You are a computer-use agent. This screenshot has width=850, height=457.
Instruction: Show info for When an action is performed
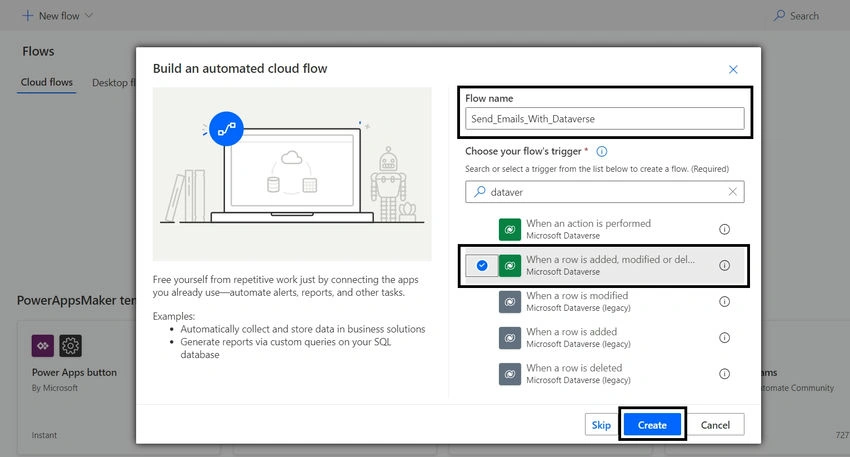(x=724, y=229)
